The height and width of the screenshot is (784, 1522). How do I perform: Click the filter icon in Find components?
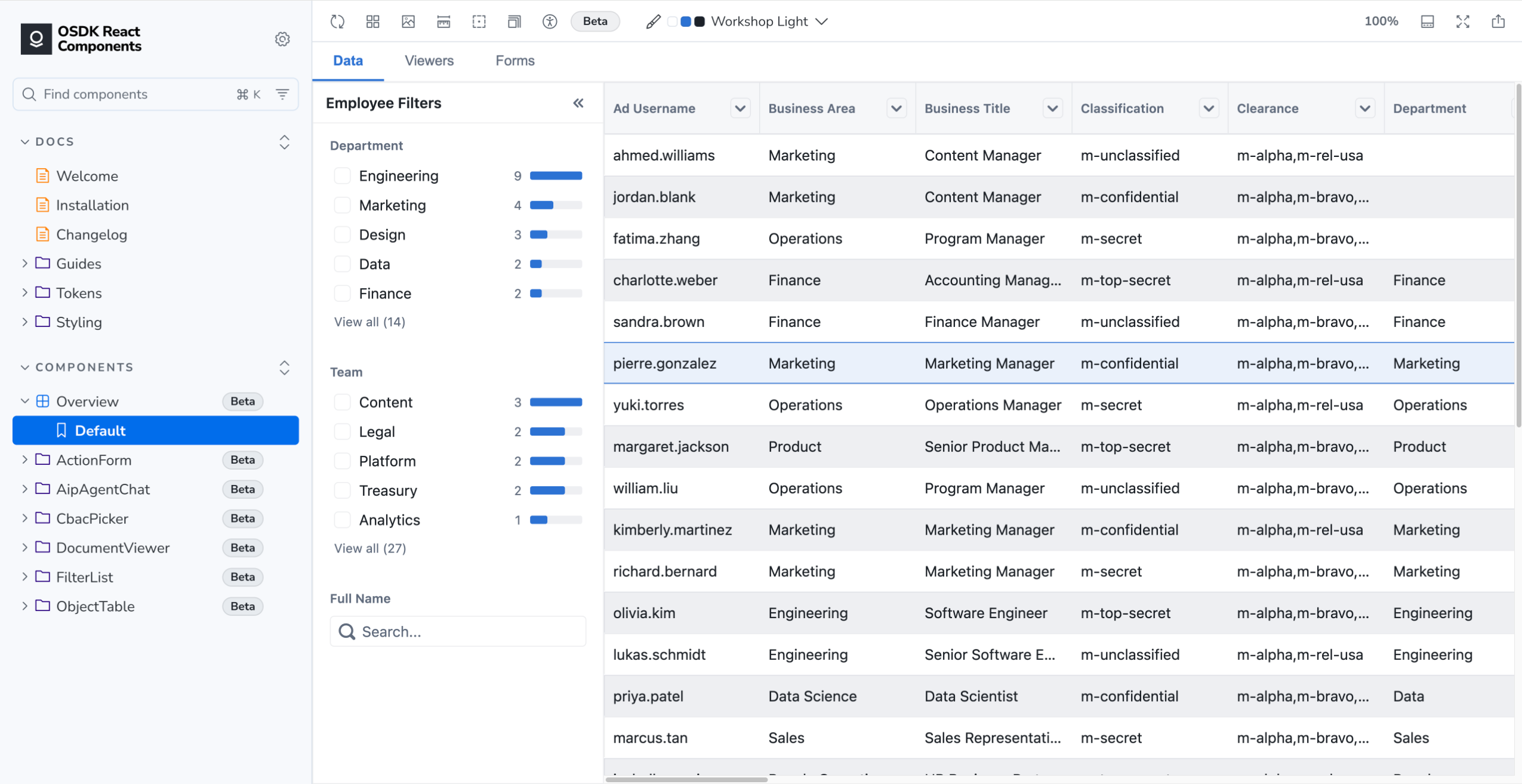(282, 94)
